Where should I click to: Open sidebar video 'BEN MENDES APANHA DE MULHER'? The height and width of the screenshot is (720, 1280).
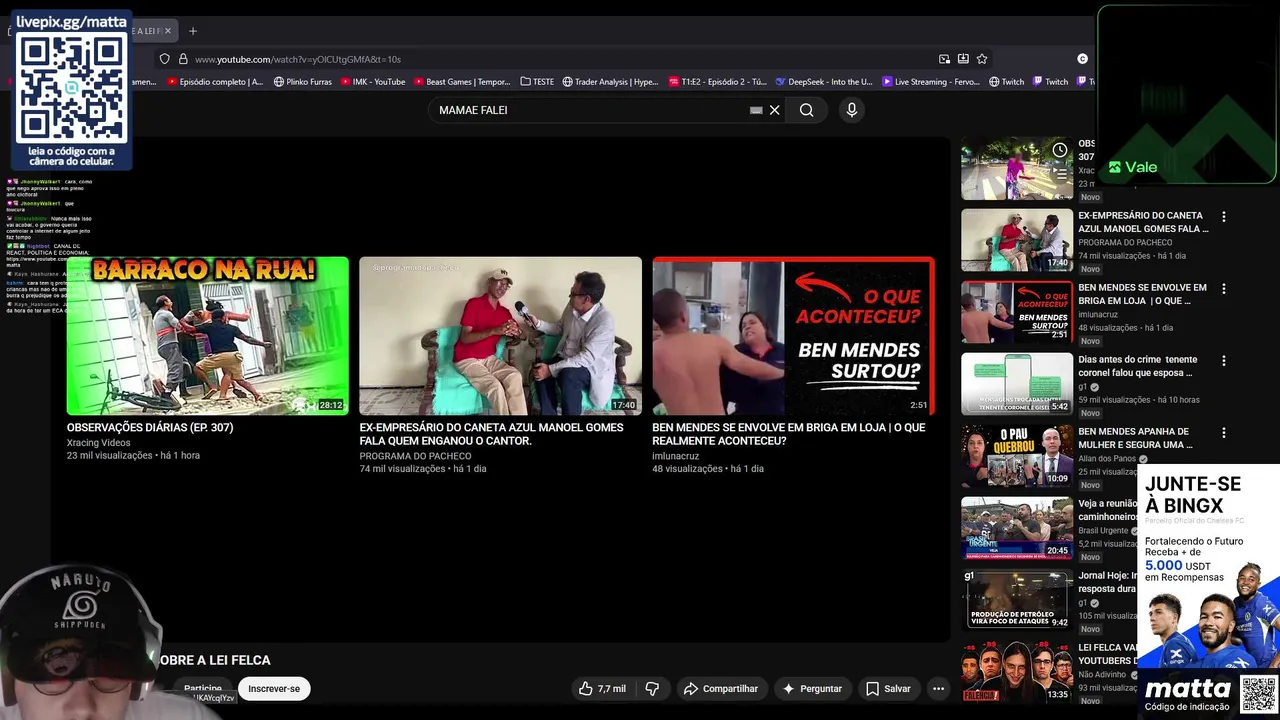(x=1135, y=438)
